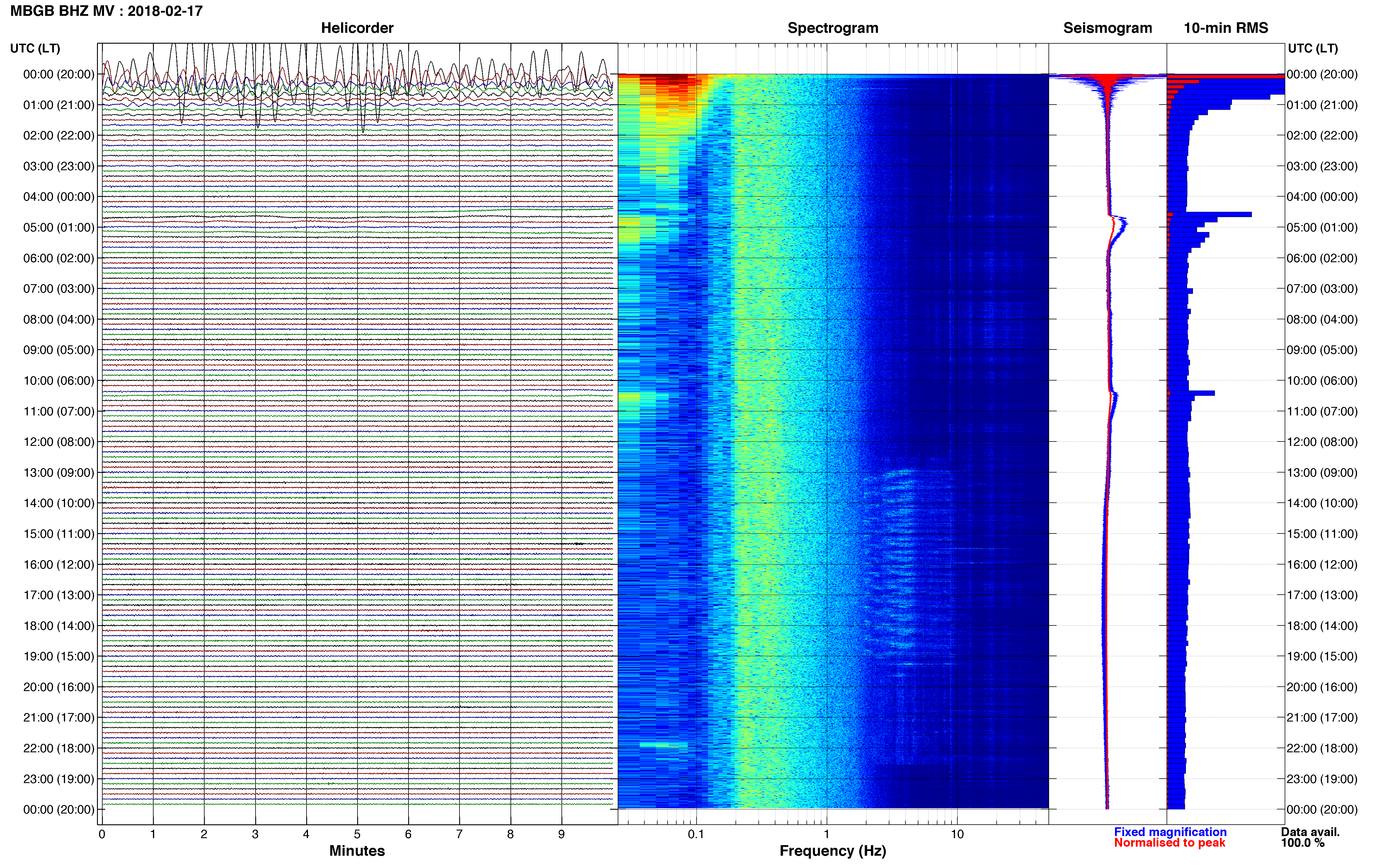Viewport: 1389px width, 868px height.
Task: Click the right-axis 12:00 (08:00) time label
Action: tap(1322, 442)
